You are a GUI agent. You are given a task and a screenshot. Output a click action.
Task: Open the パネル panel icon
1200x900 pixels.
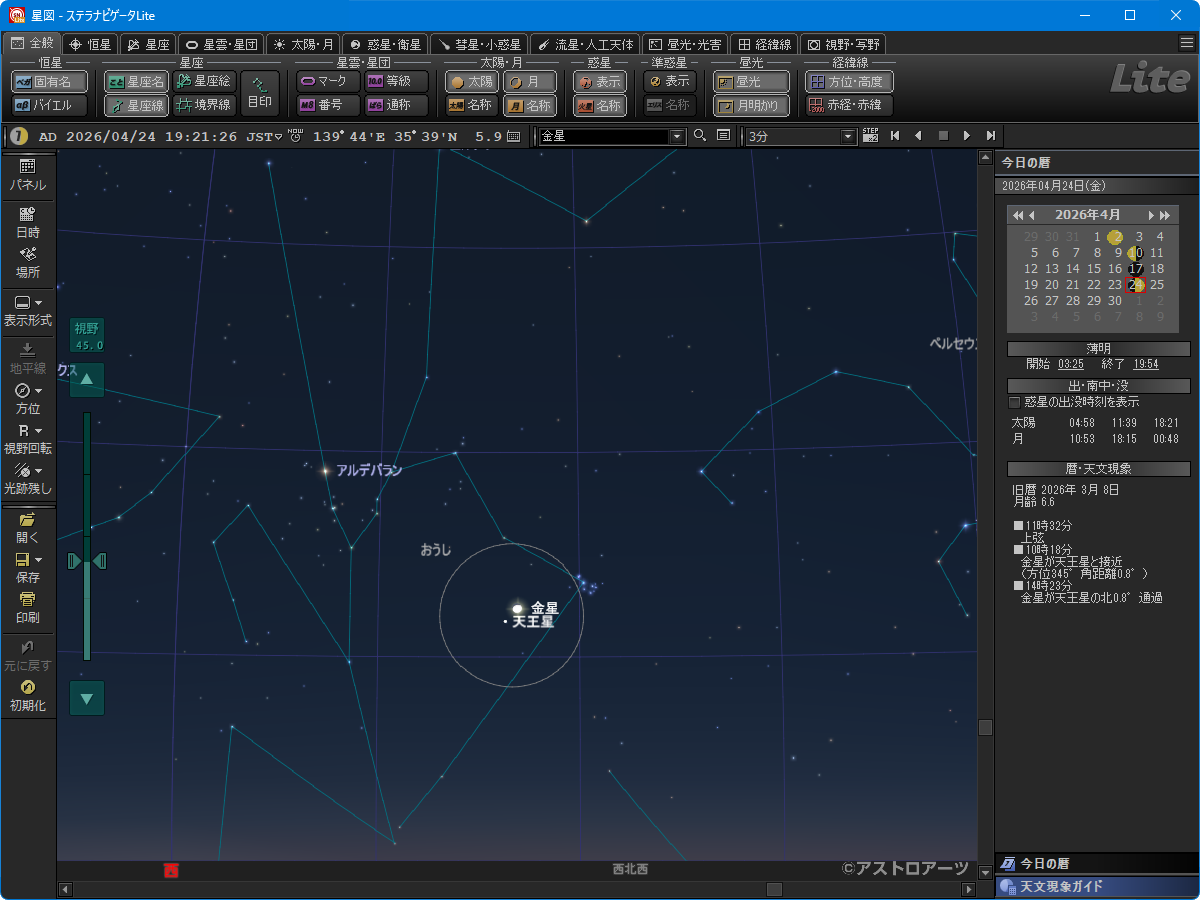tap(28, 174)
